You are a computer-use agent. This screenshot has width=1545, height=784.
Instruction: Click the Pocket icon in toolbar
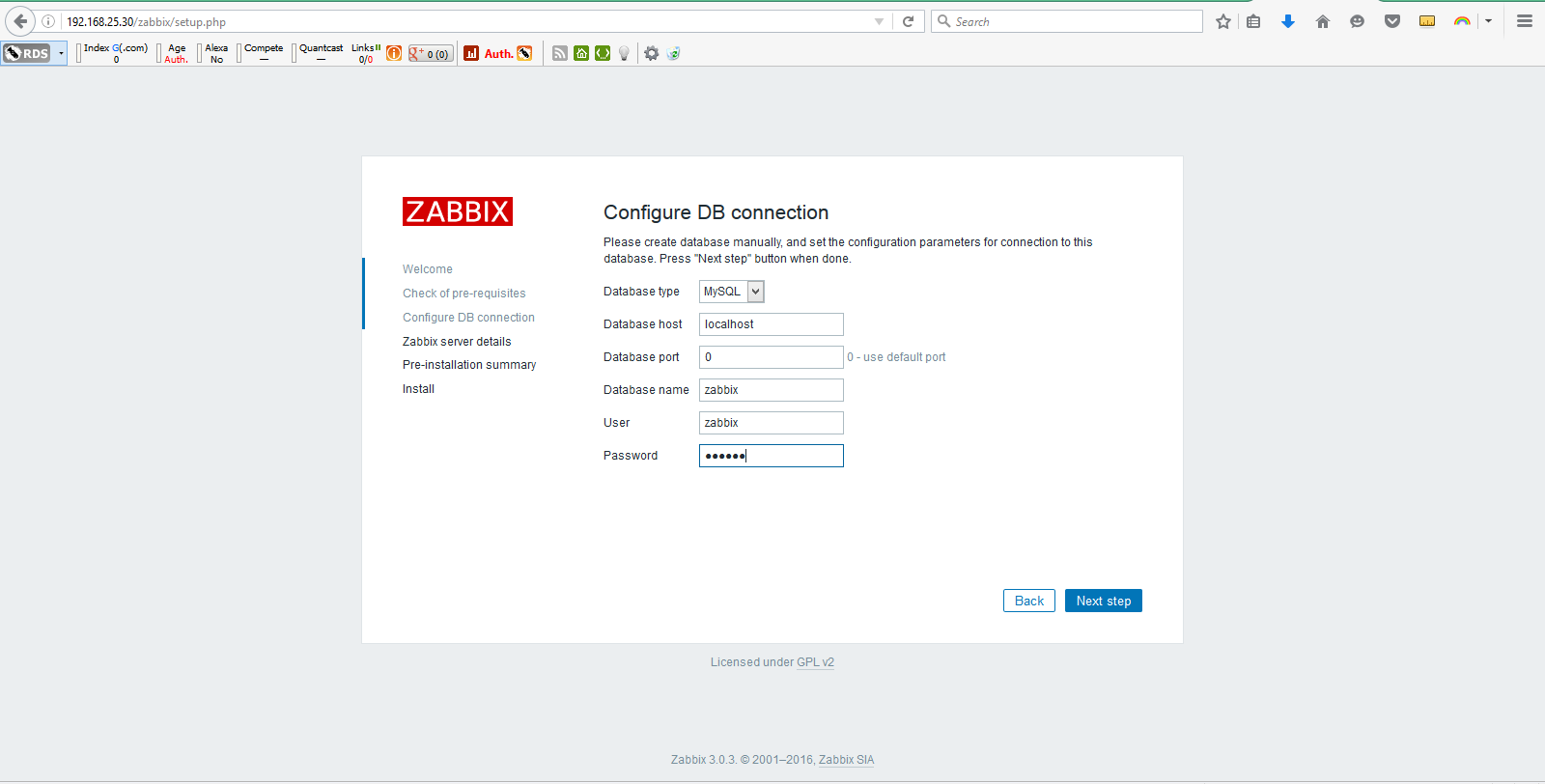(1391, 21)
